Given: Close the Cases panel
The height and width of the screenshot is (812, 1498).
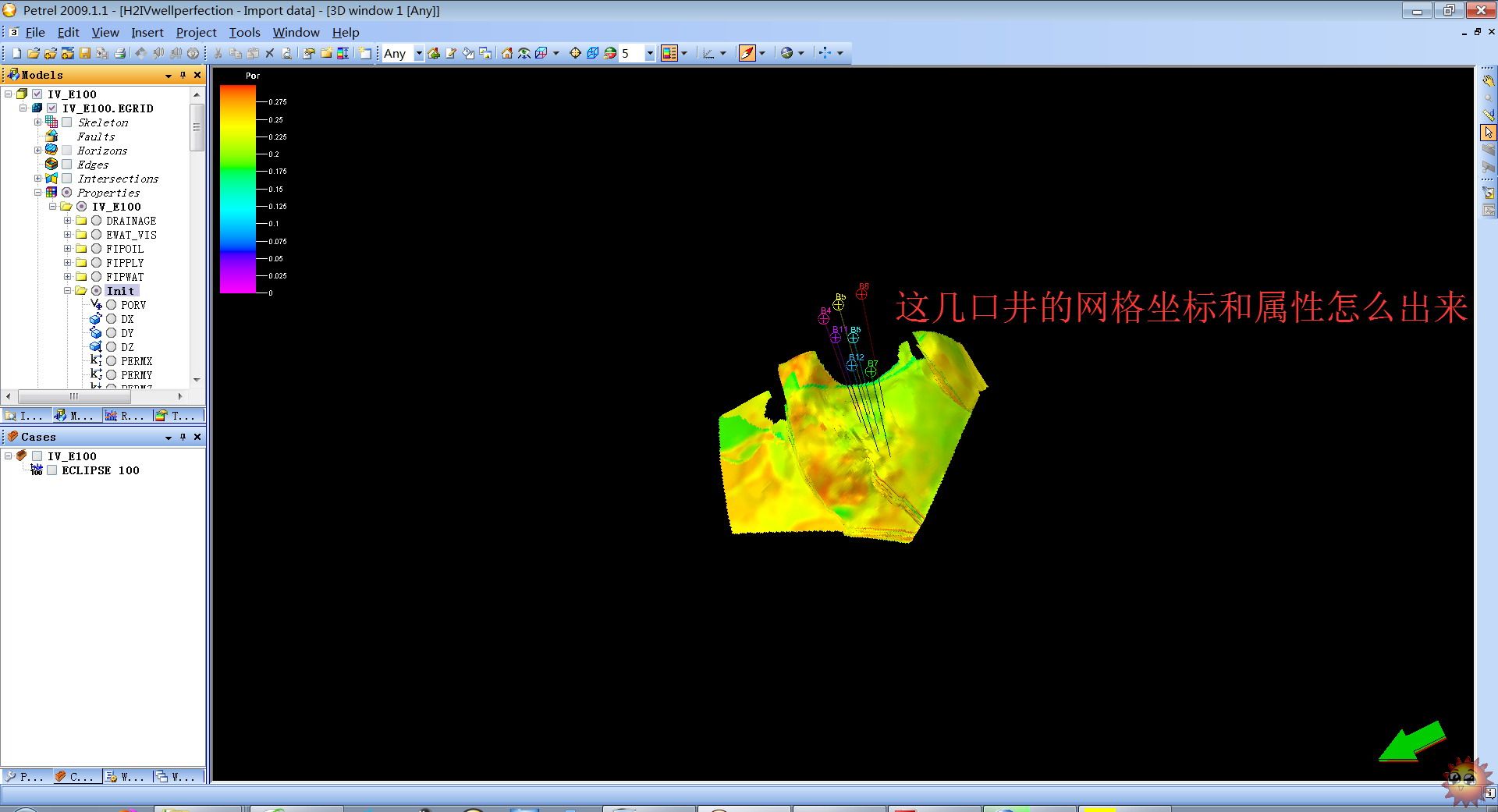Looking at the screenshot, I should [x=197, y=437].
